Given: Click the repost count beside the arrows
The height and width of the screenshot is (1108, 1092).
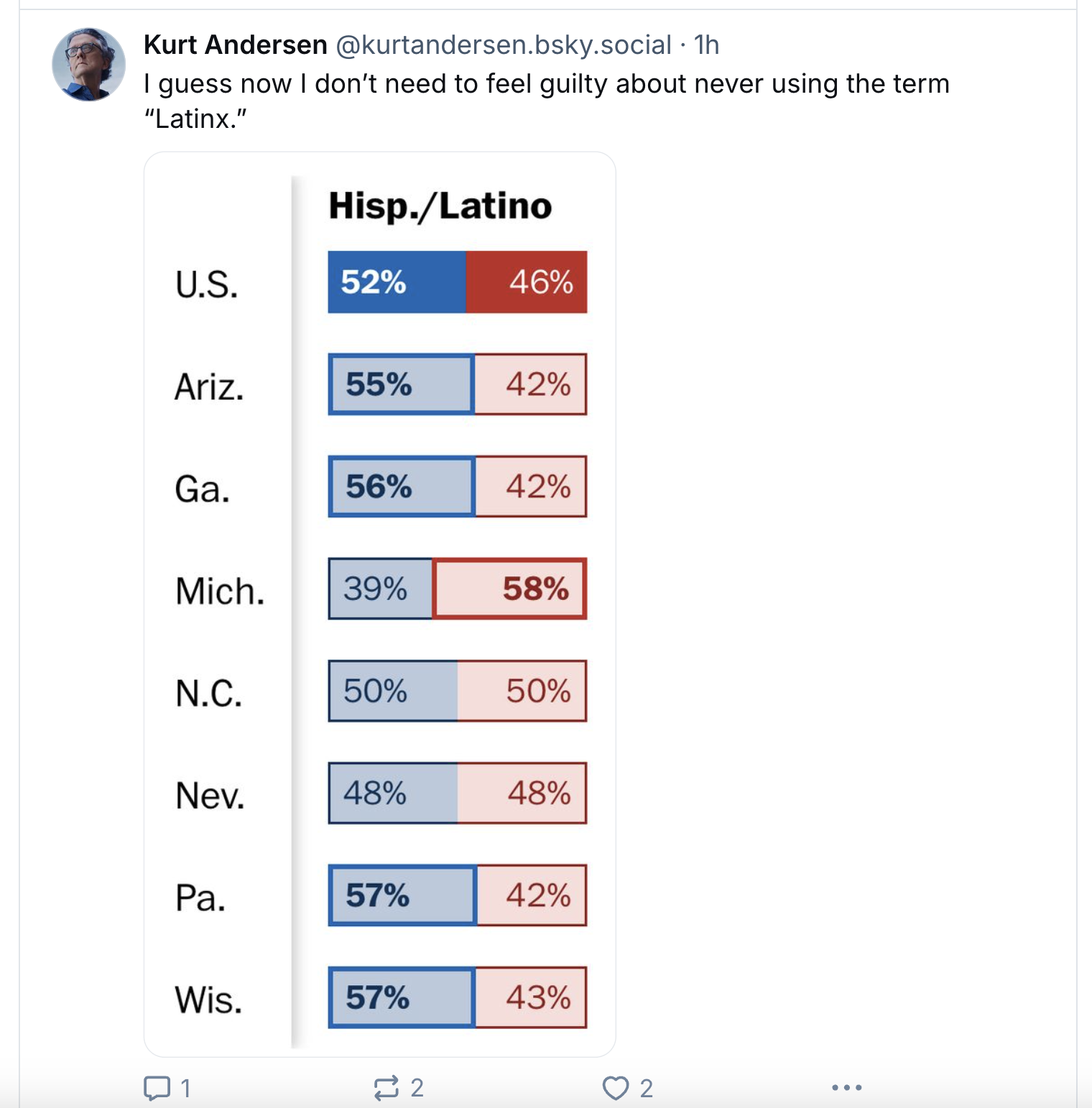Looking at the screenshot, I should click(417, 1088).
